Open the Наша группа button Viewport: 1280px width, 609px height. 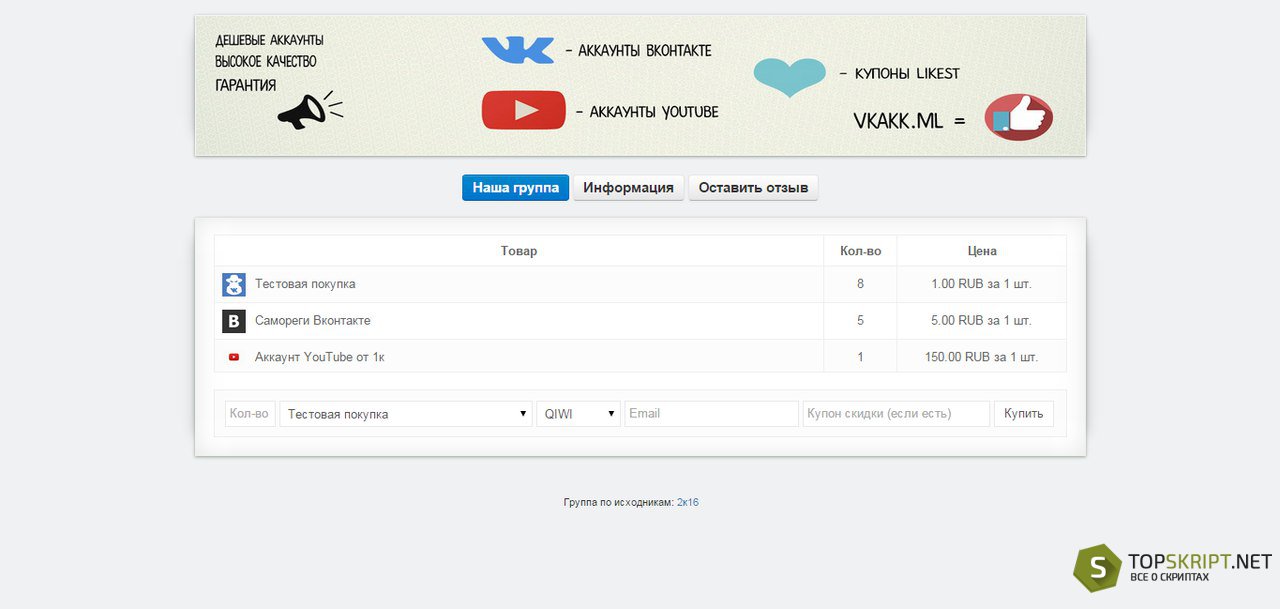(515, 187)
